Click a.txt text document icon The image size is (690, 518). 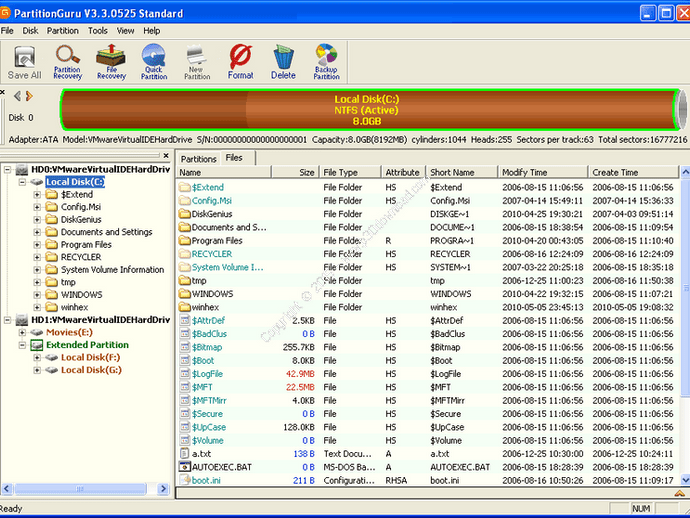(x=185, y=454)
